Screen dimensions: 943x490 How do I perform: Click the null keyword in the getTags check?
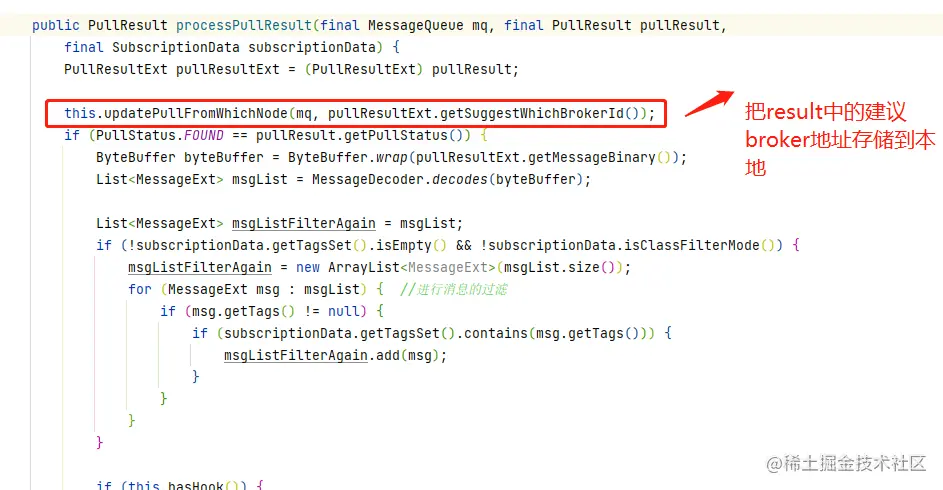[343, 311]
